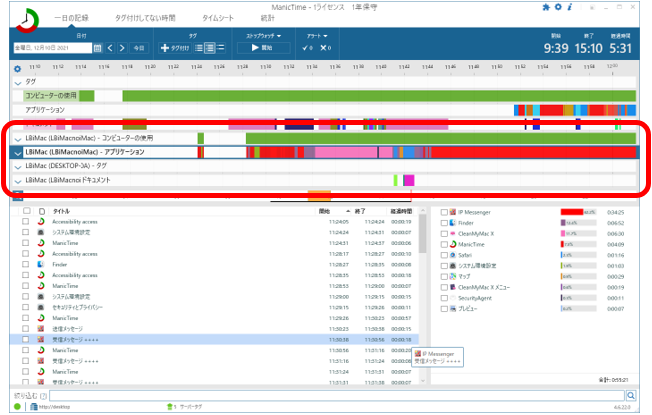Select the first tag list view icon

click(x=199, y=48)
